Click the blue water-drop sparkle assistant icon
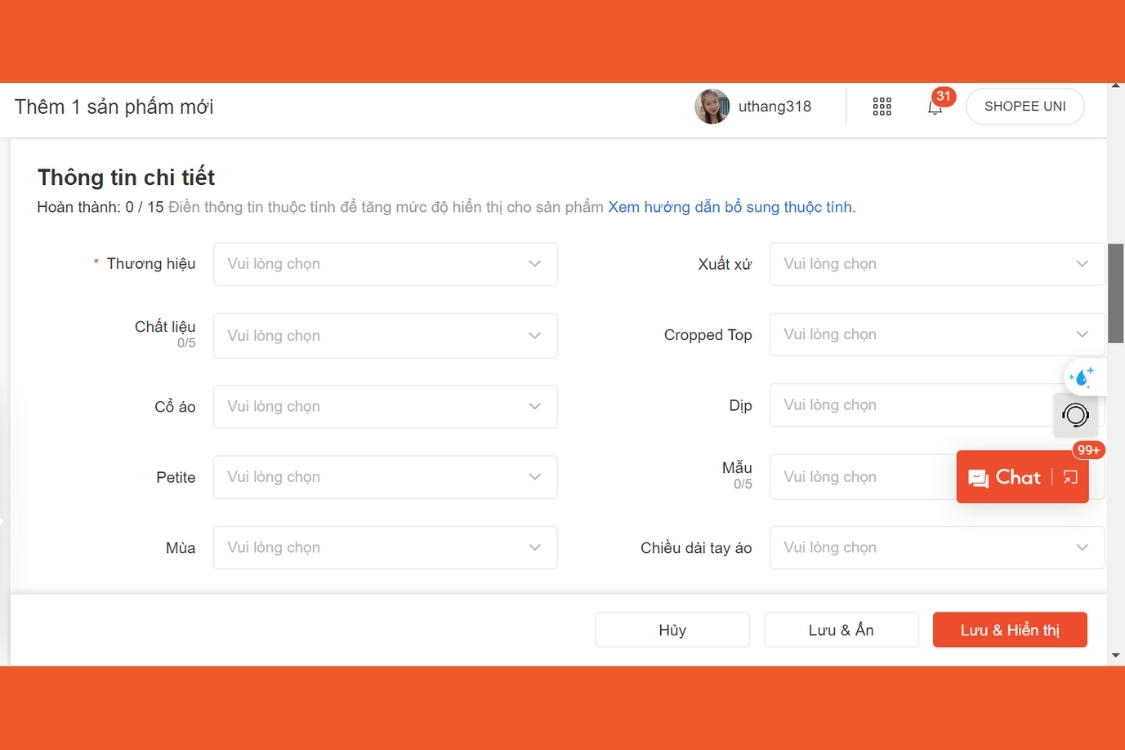The height and width of the screenshot is (750, 1125). 1081,378
